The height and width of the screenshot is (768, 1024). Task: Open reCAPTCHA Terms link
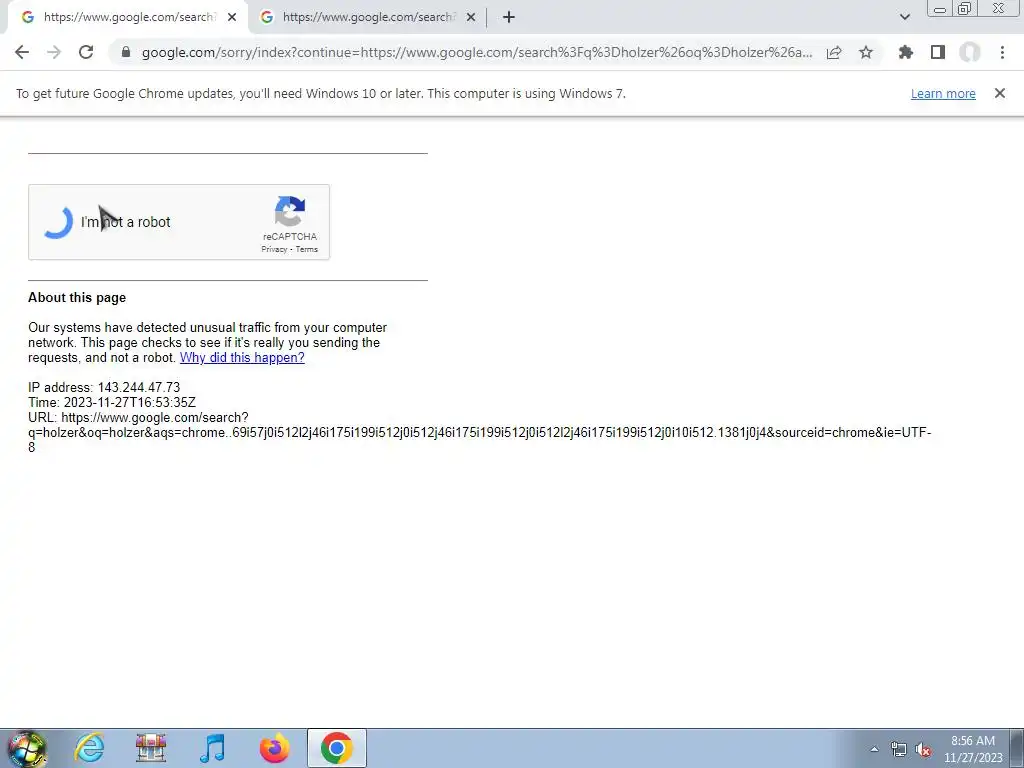307,249
